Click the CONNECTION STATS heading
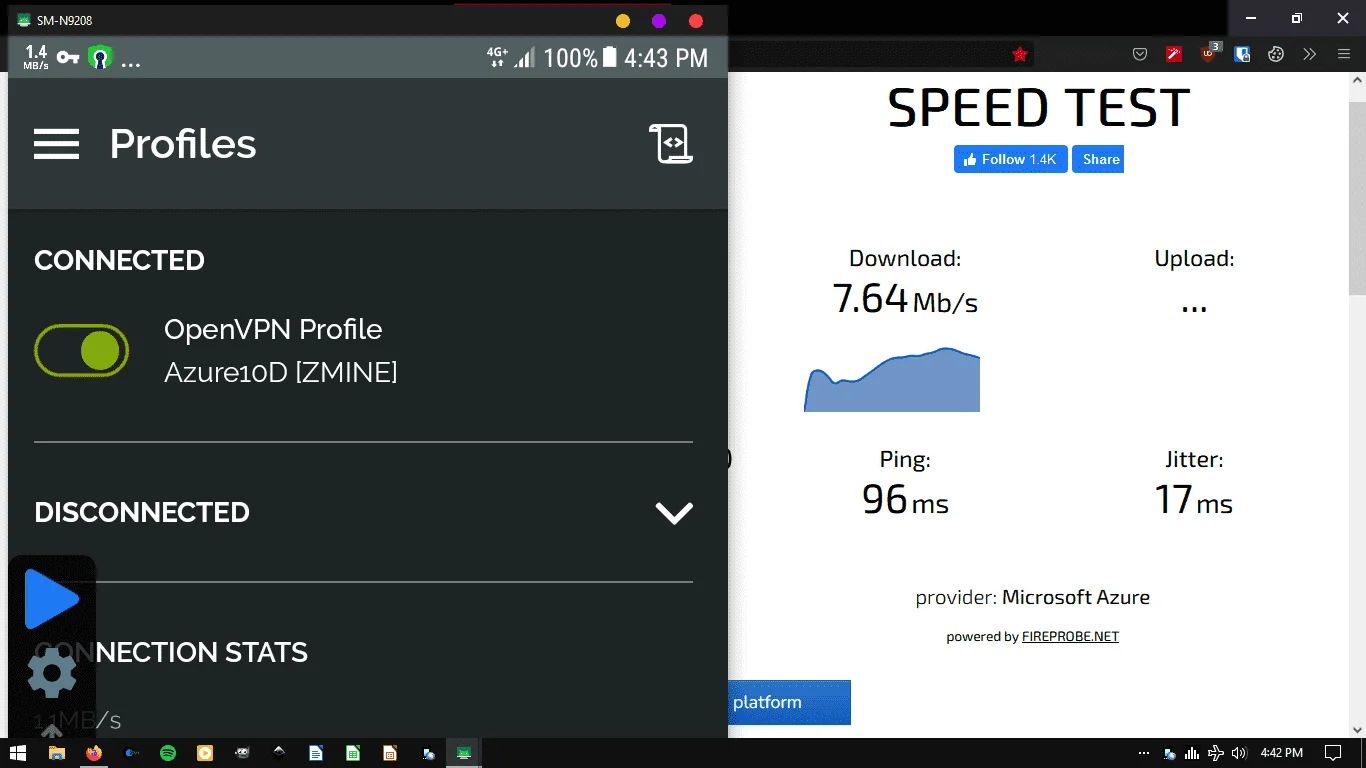The height and width of the screenshot is (768, 1366). 171,653
